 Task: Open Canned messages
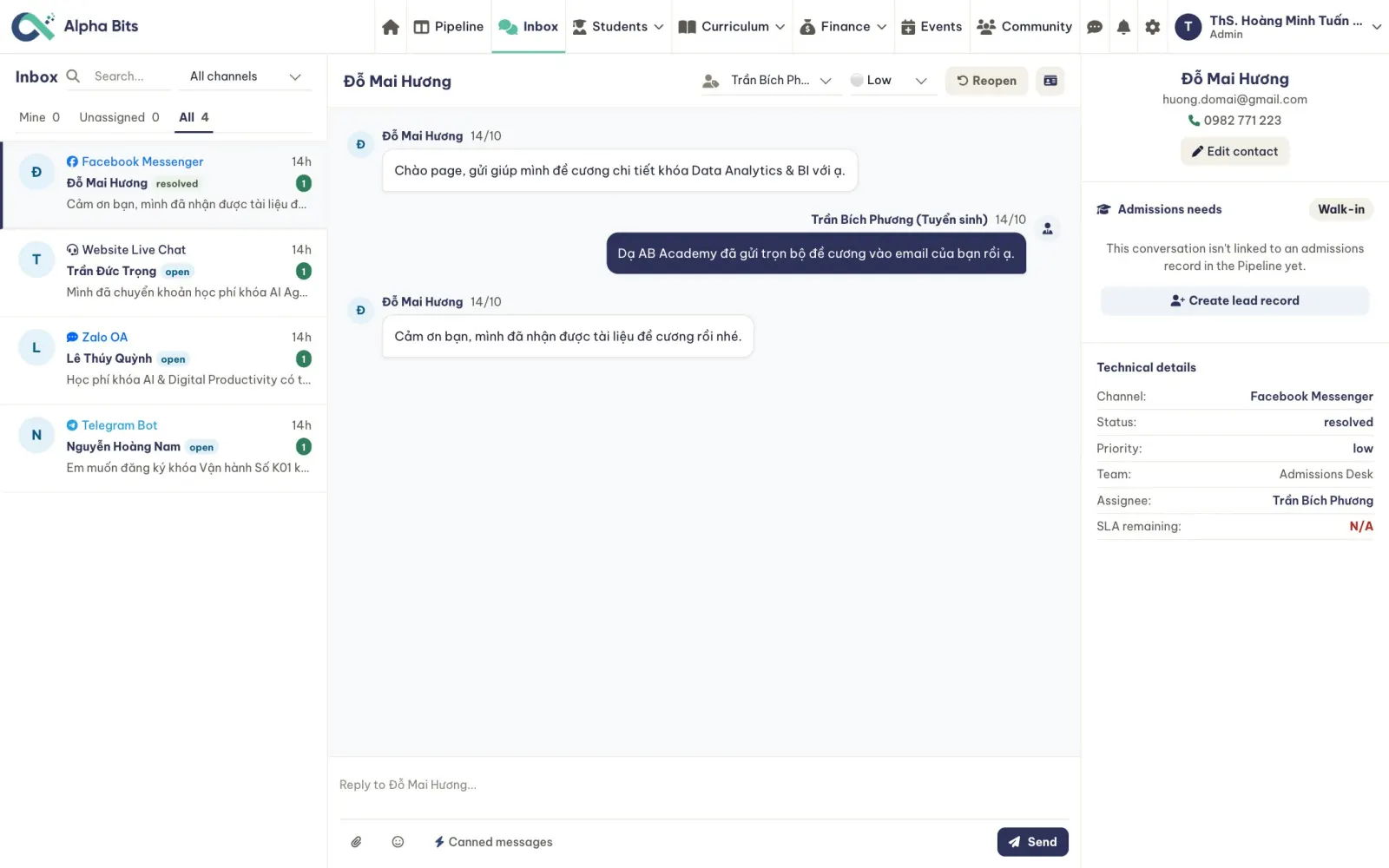point(493,842)
